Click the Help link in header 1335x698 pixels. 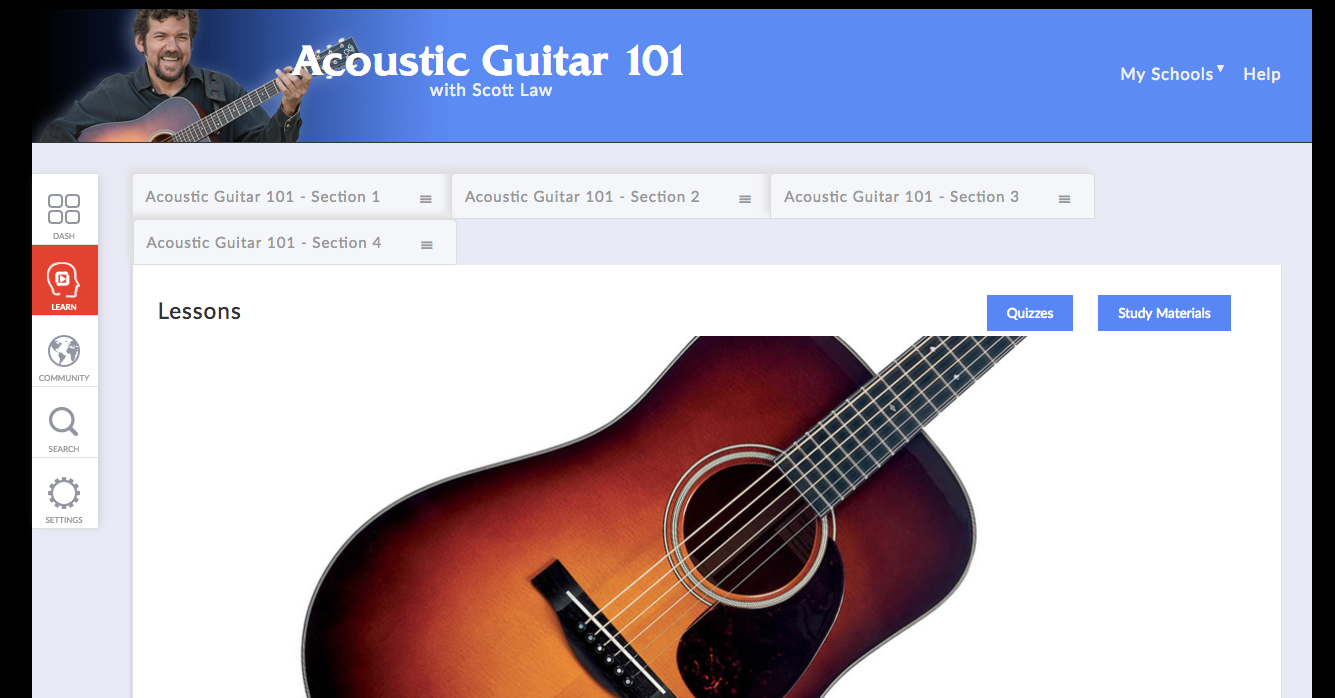(x=1262, y=74)
